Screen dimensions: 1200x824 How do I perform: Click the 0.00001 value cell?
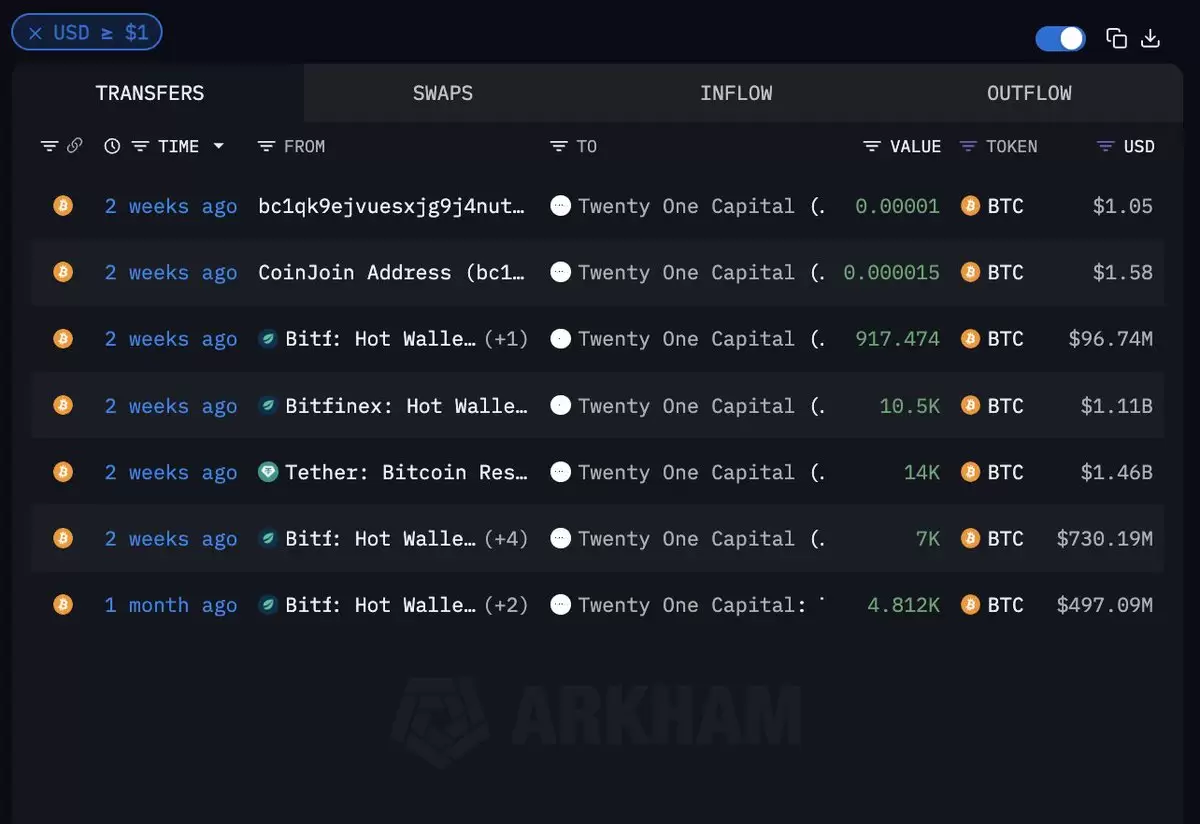coord(897,206)
